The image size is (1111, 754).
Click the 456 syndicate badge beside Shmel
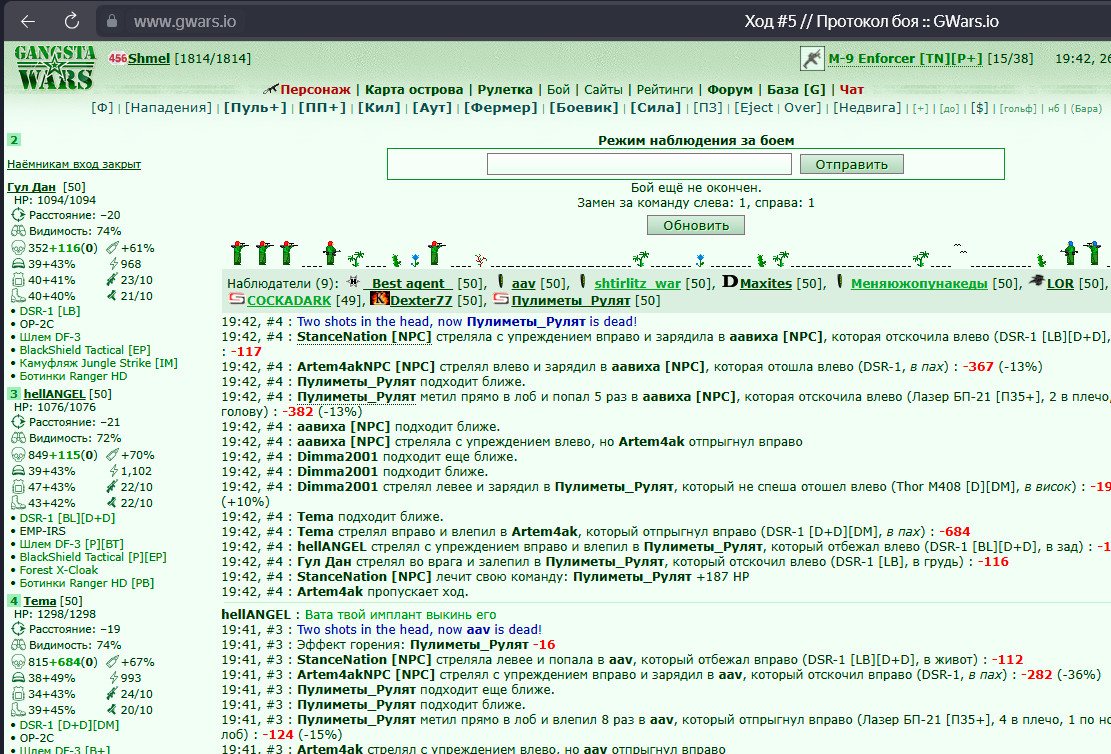(x=118, y=58)
